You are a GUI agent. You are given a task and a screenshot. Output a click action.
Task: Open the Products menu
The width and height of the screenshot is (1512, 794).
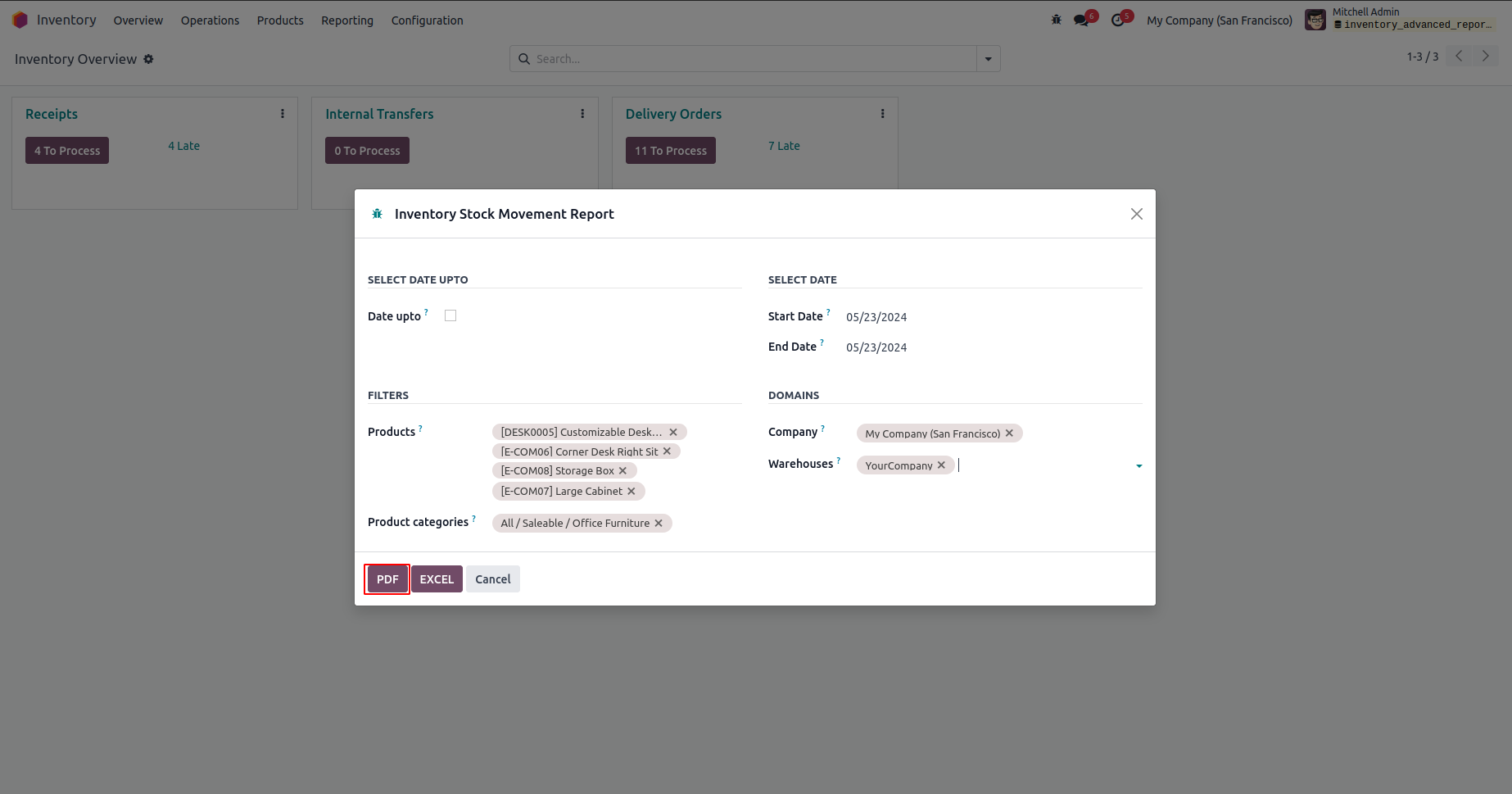click(280, 20)
